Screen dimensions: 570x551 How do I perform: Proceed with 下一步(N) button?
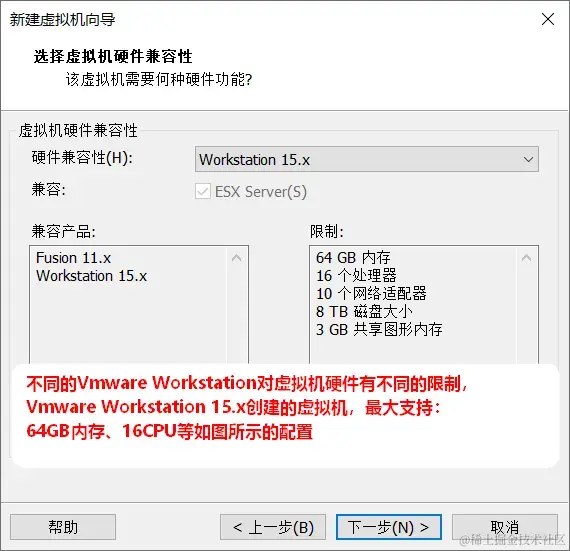tap(389, 527)
